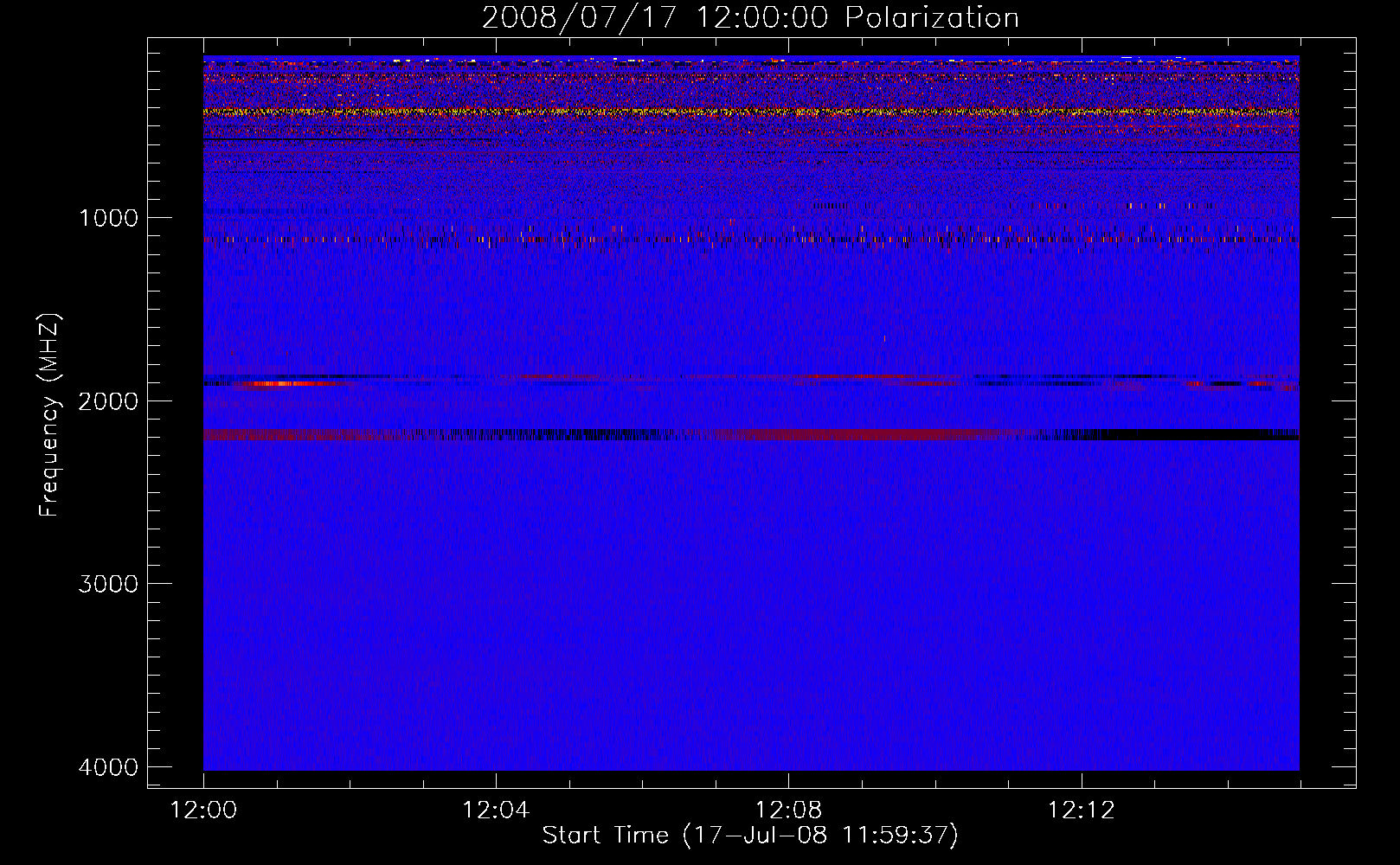Screen dimensions: 1400x865
Task: Click the 12:00 time tick label
Action: pyautogui.click(x=203, y=811)
